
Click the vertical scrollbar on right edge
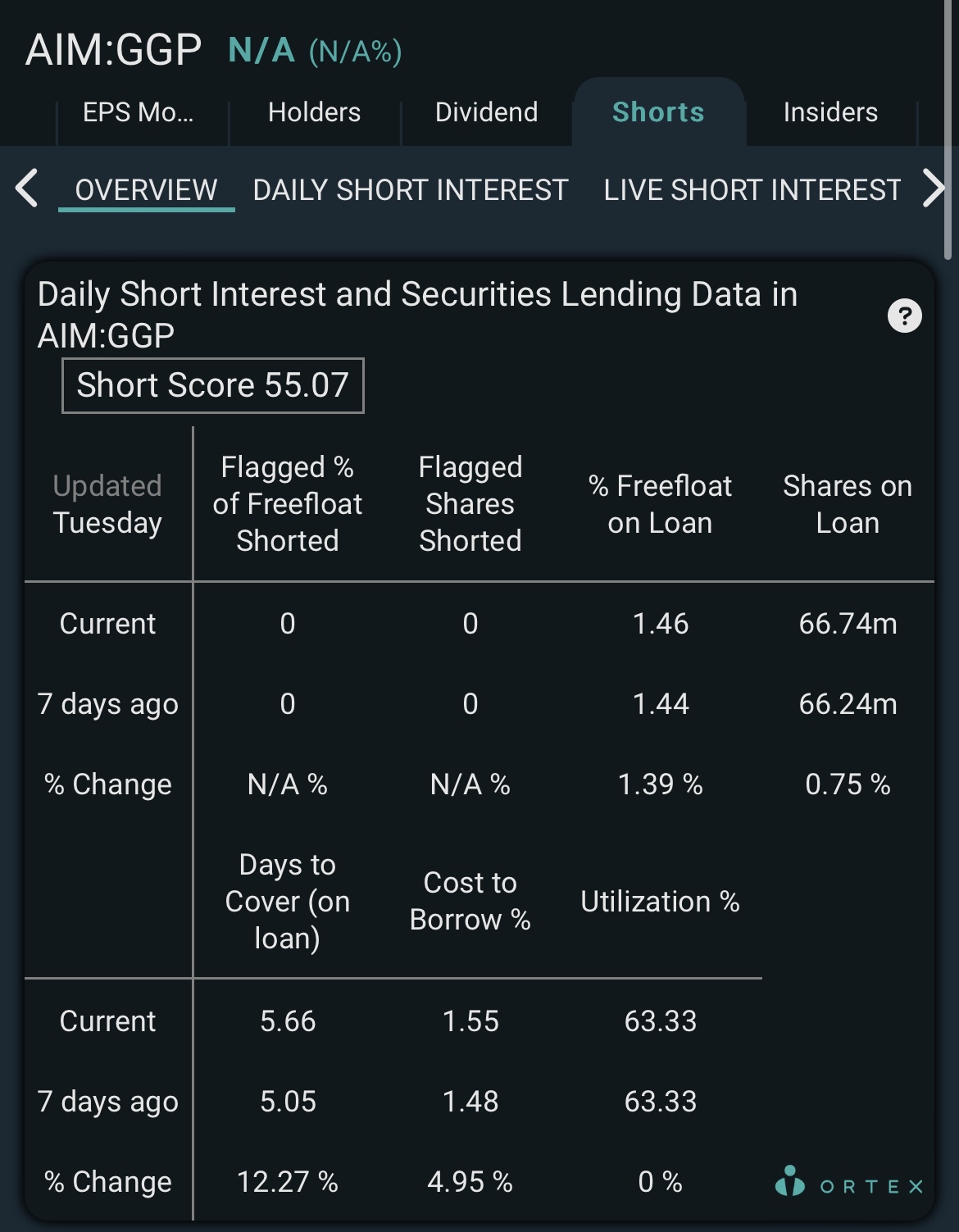(948, 131)
